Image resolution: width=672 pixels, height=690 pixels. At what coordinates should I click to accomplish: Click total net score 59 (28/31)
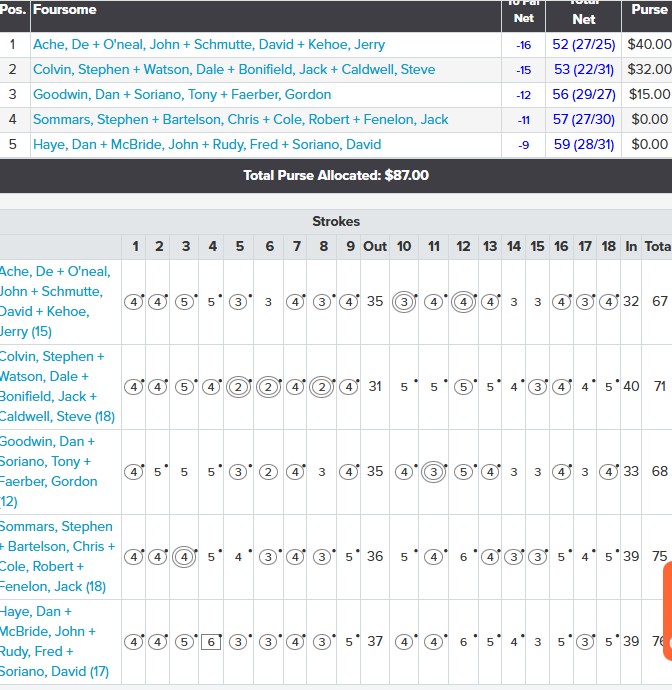[x=584, y=145]
